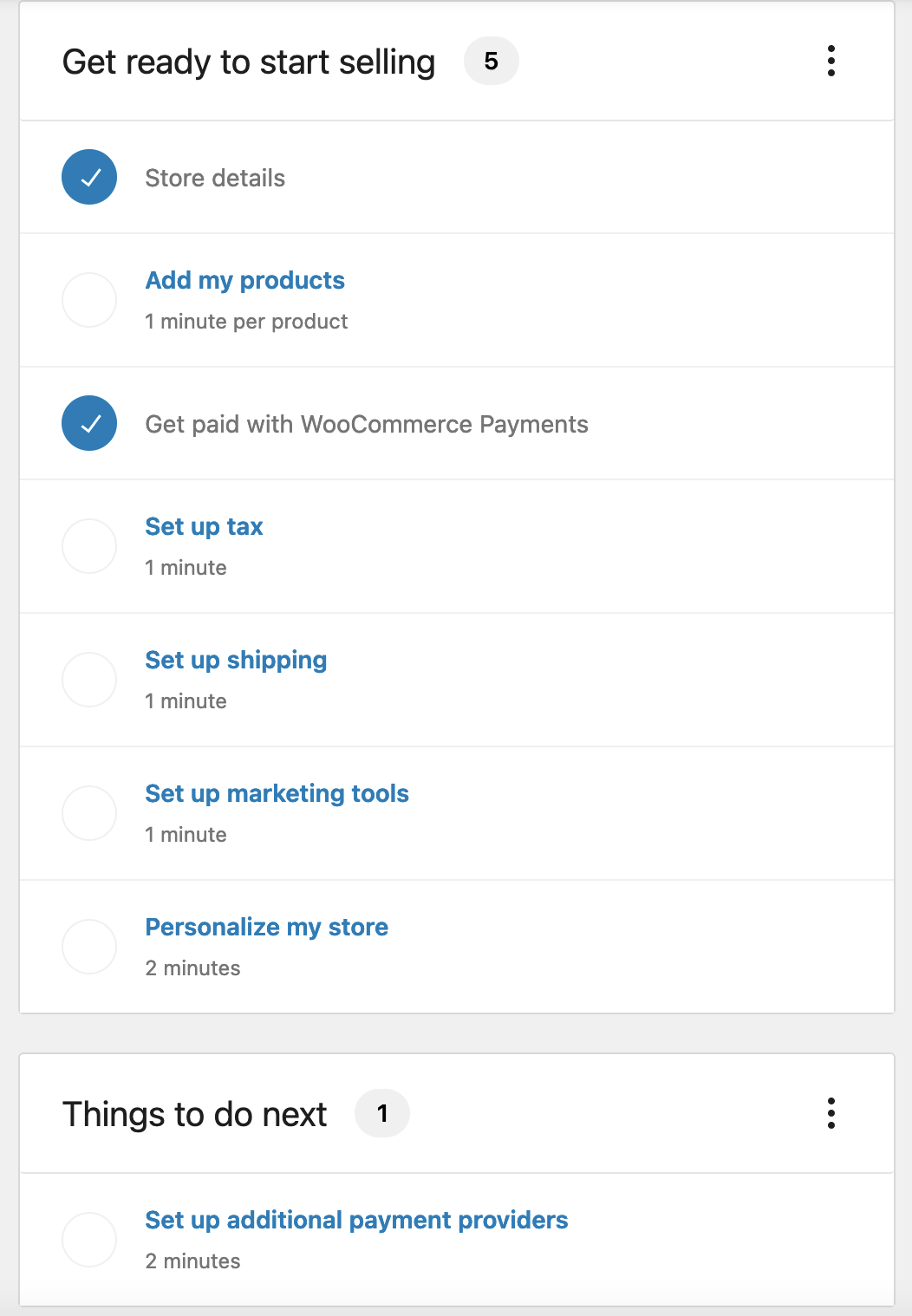
Task: Open Set up additional payment providers
Action: [356, 1221]
